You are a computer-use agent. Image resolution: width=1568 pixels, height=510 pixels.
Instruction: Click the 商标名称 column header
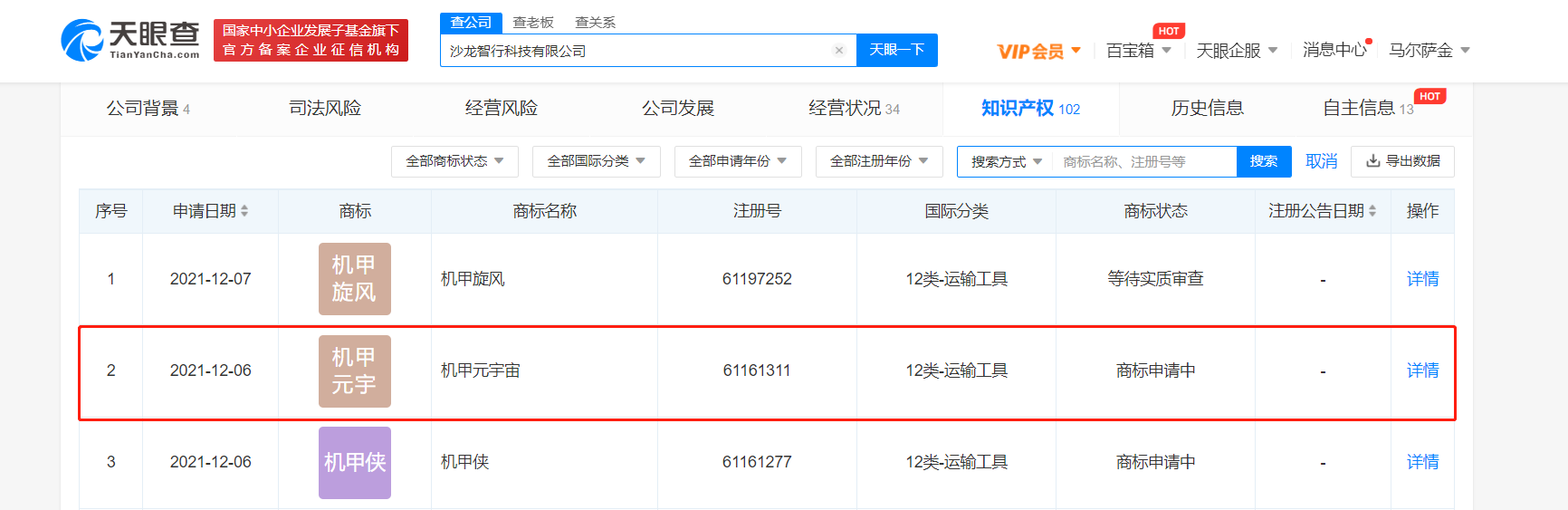(x=544, y=211)
